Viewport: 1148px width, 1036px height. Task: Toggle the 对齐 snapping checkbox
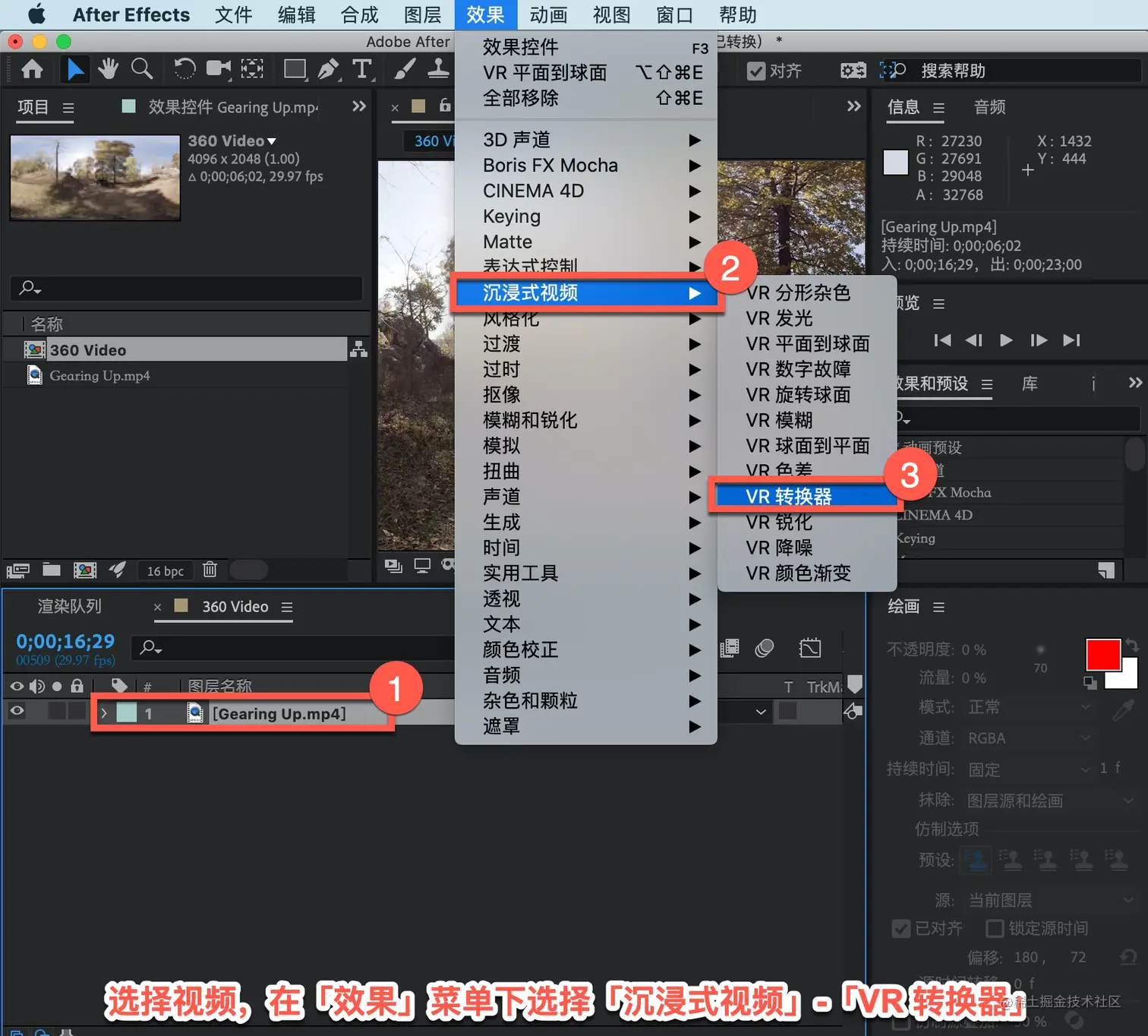pyautogui.click(x=756, y=71)
